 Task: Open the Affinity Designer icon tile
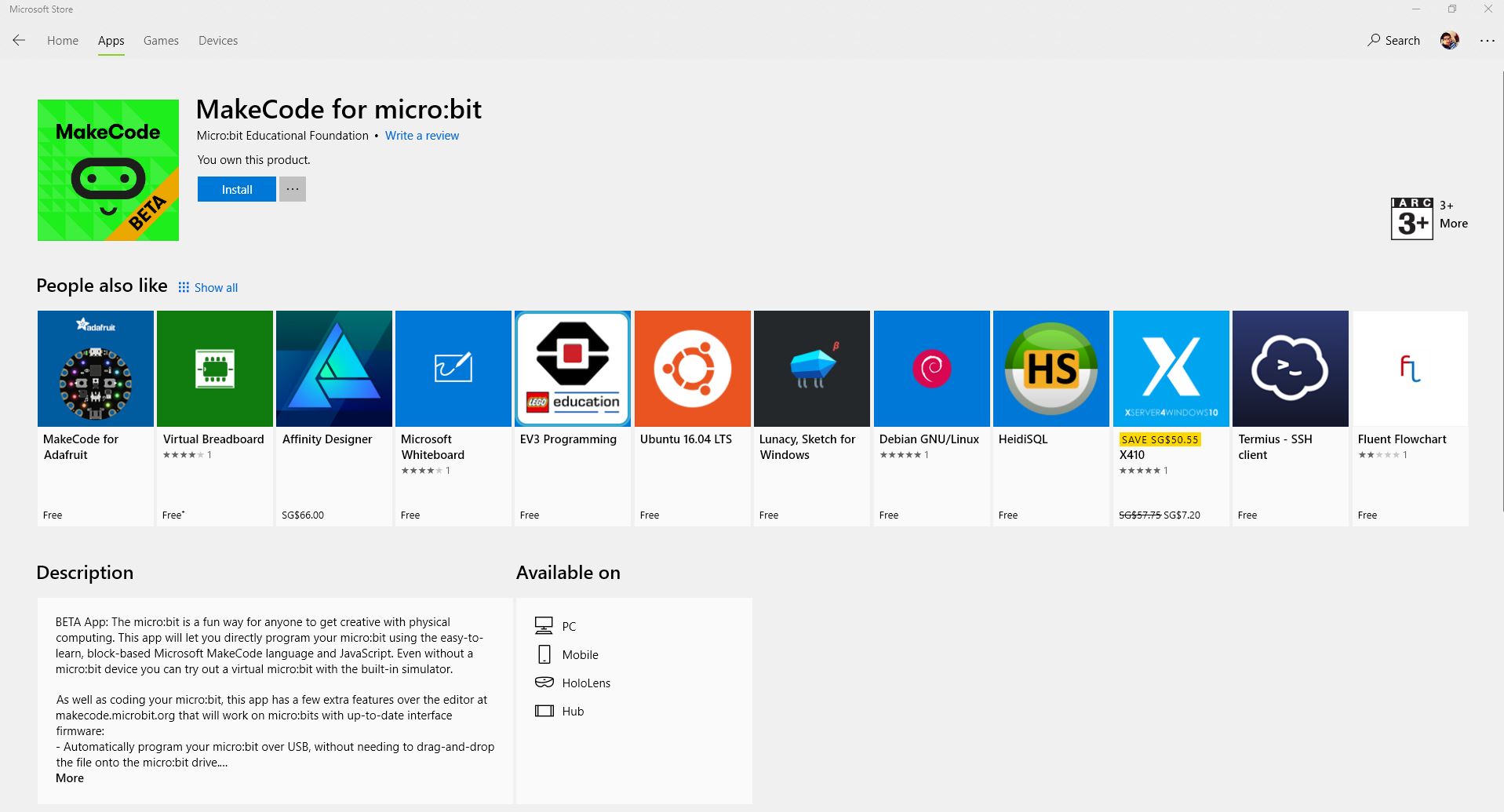tap(334, 369)
